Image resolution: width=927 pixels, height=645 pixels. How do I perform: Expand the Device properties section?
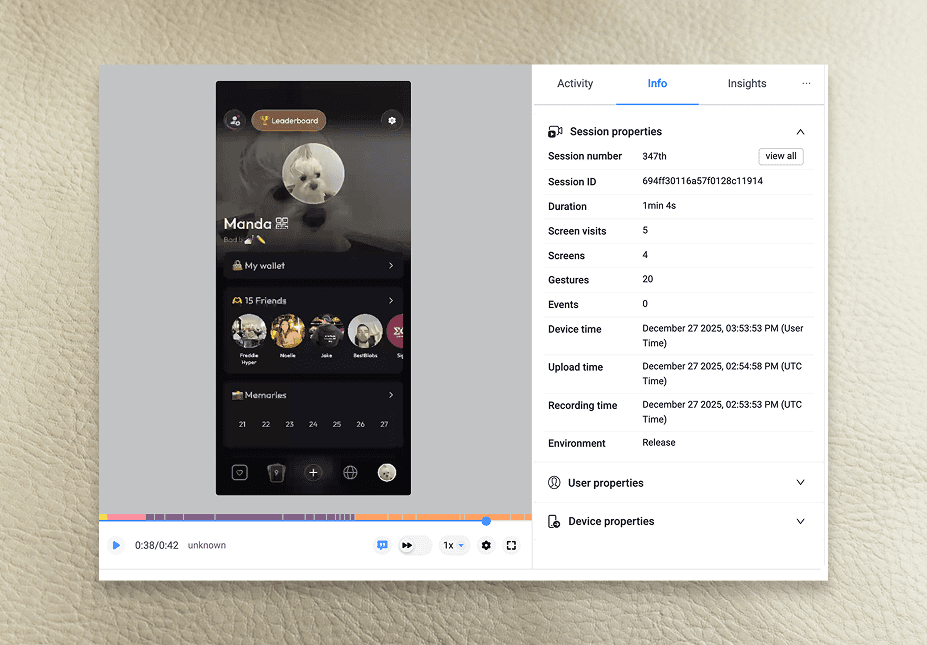point(800,521)
